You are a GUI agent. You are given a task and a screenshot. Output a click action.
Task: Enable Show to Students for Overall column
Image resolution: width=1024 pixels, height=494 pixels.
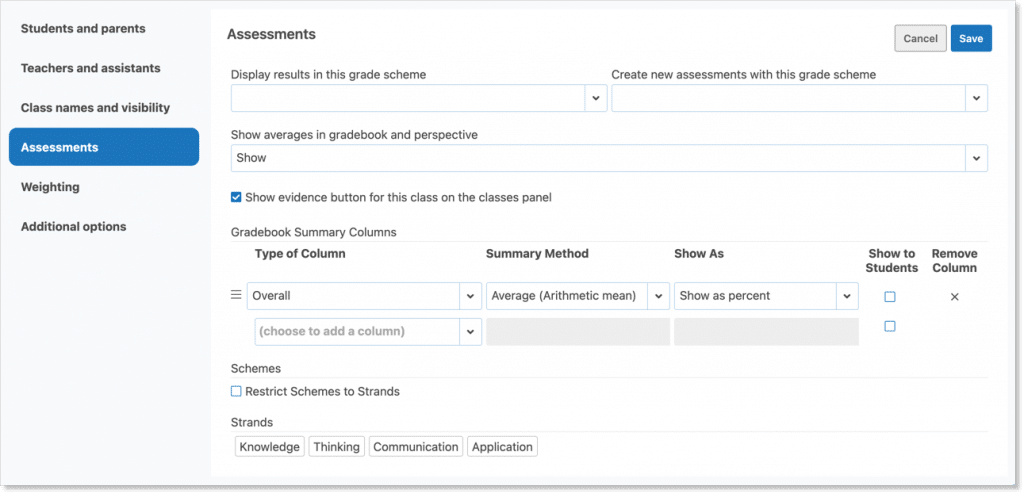(x=890, y=297)
